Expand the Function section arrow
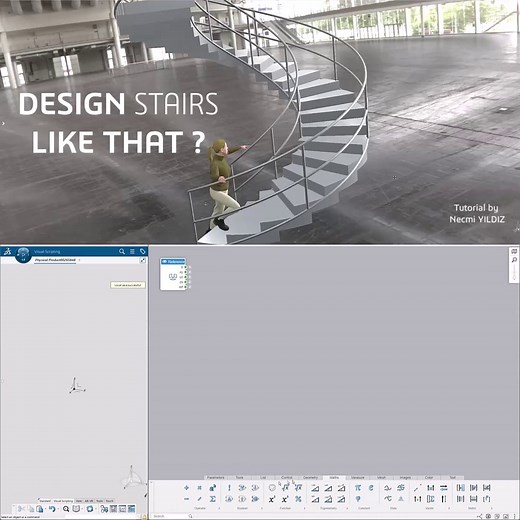This screenshot has height=520, width=520. pyautogui.click(x=304, y=508)
